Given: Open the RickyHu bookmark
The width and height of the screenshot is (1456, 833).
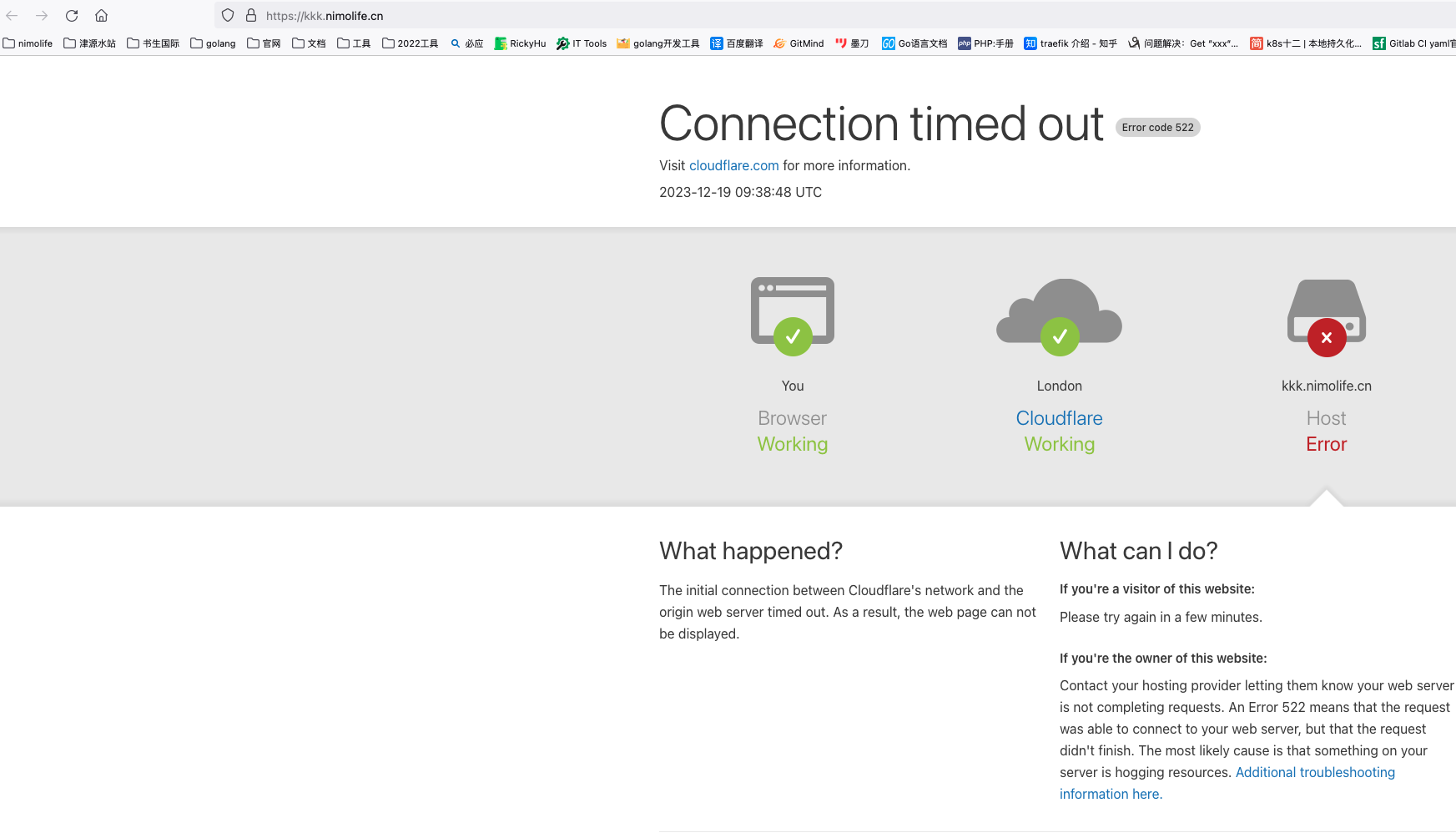Looking at the screenshot, I should pos(520,43).
